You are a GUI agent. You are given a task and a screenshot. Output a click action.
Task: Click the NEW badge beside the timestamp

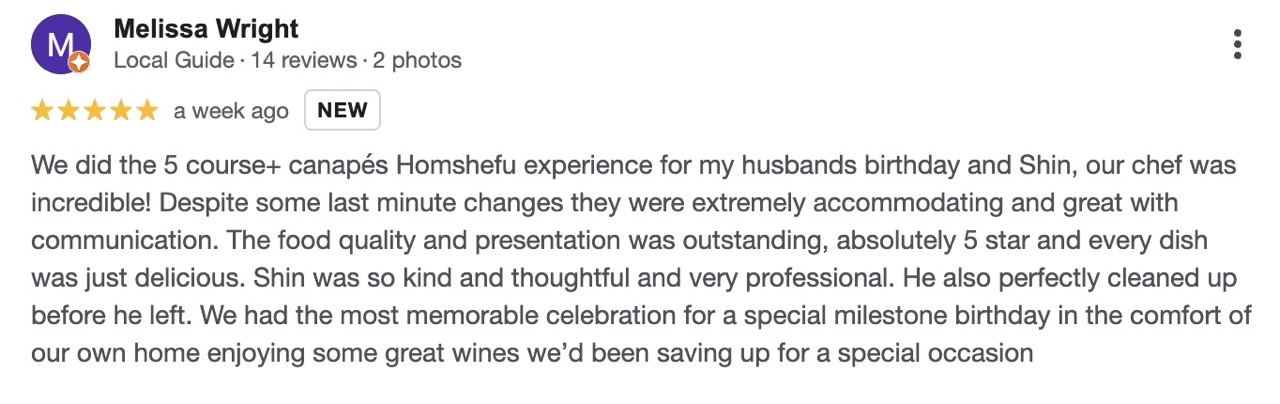tap(342, 111)
